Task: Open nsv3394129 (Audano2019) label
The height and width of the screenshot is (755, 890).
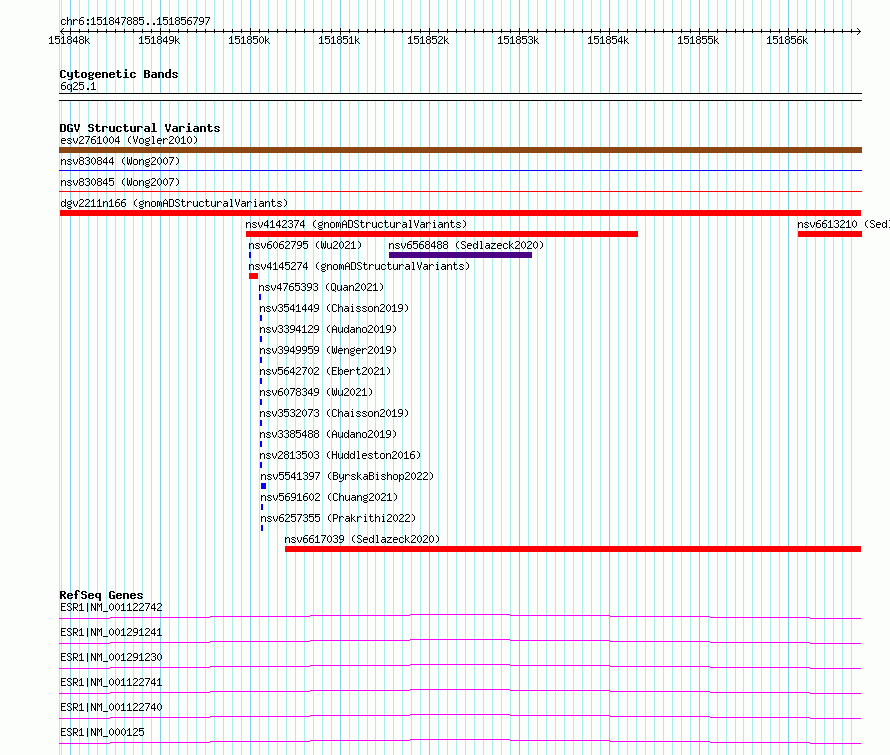Action: click(x=328, y=329)
